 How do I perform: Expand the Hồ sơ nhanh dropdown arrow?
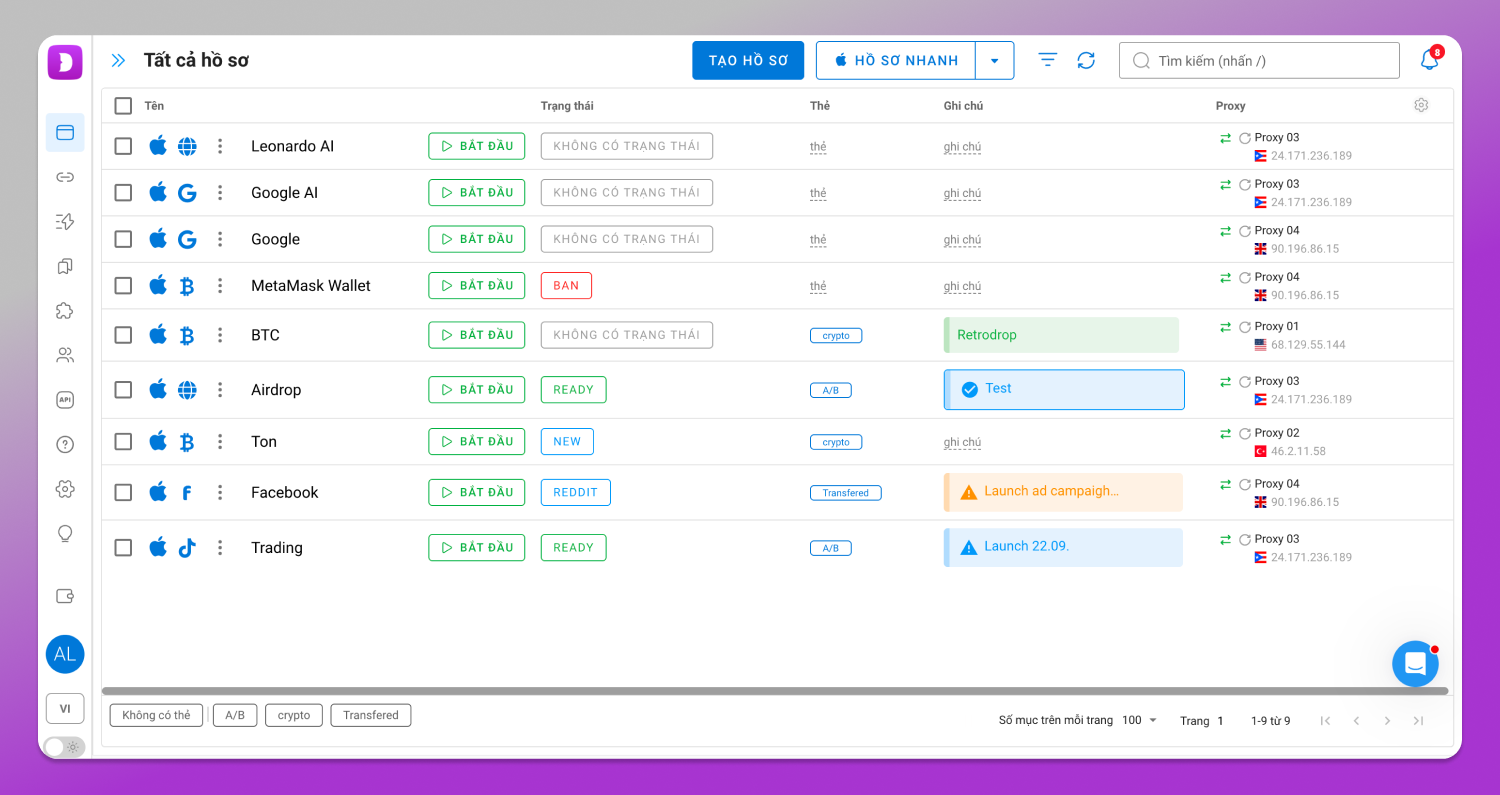(x=994, y=60)
